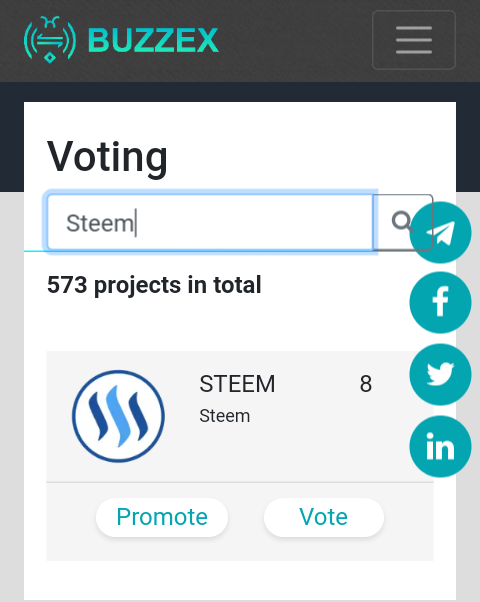Viewport: 480px width, 602px height.
Task: Open the Telegram share icon
Action: point(440,233)
